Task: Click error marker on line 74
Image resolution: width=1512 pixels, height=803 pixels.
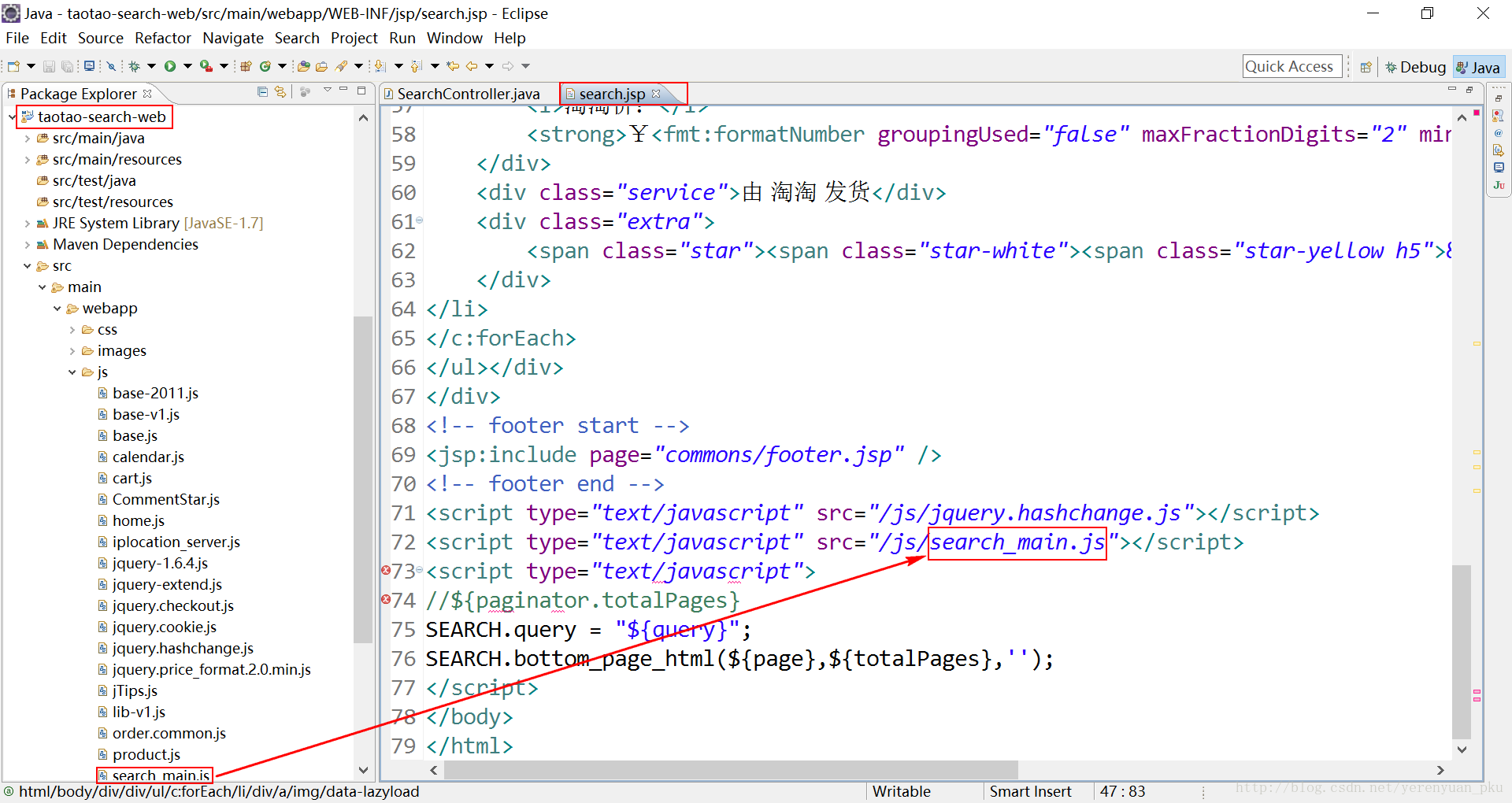Action: point(386,599)
